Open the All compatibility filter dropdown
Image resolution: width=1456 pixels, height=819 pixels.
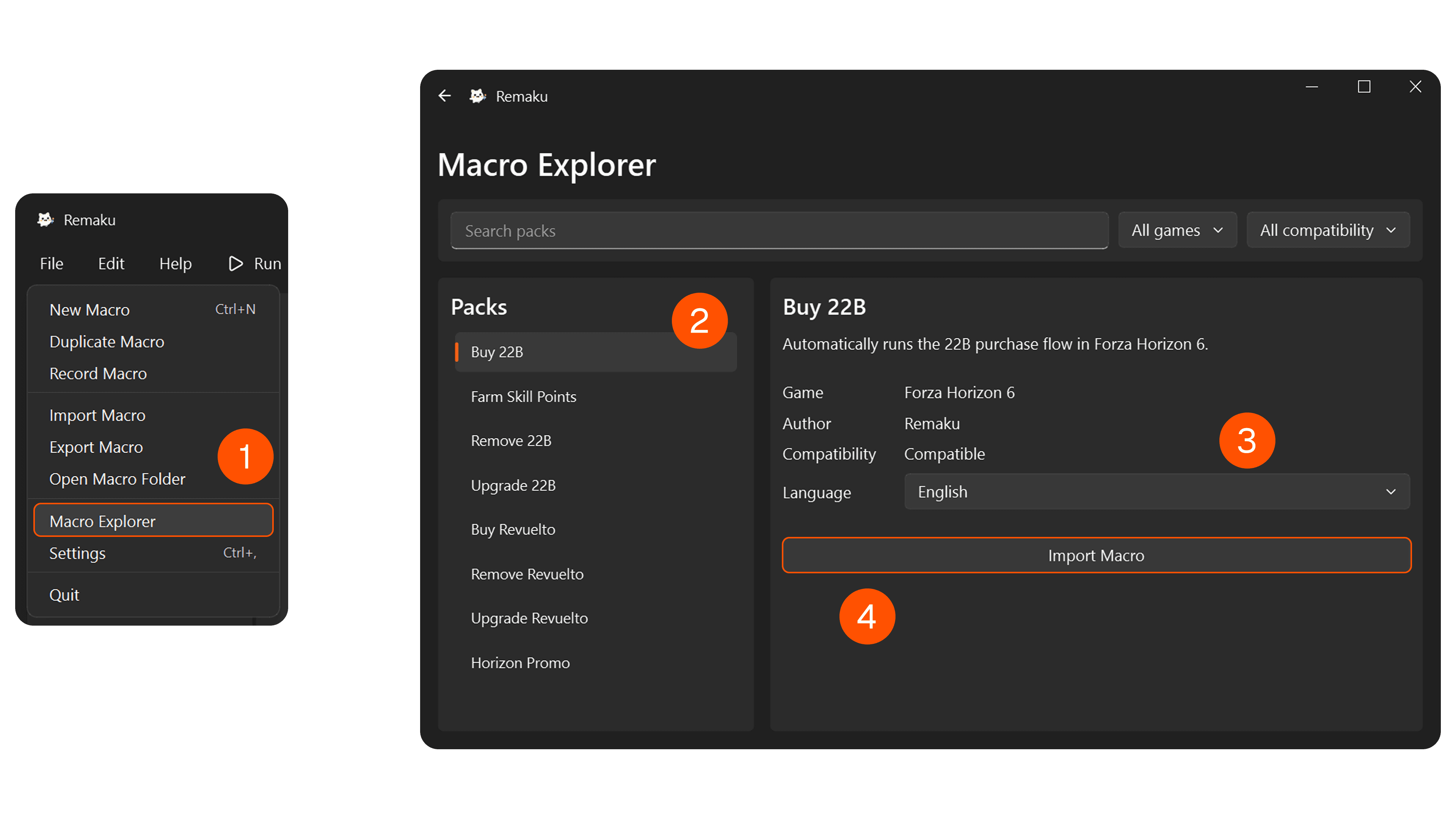point(1328,230)
